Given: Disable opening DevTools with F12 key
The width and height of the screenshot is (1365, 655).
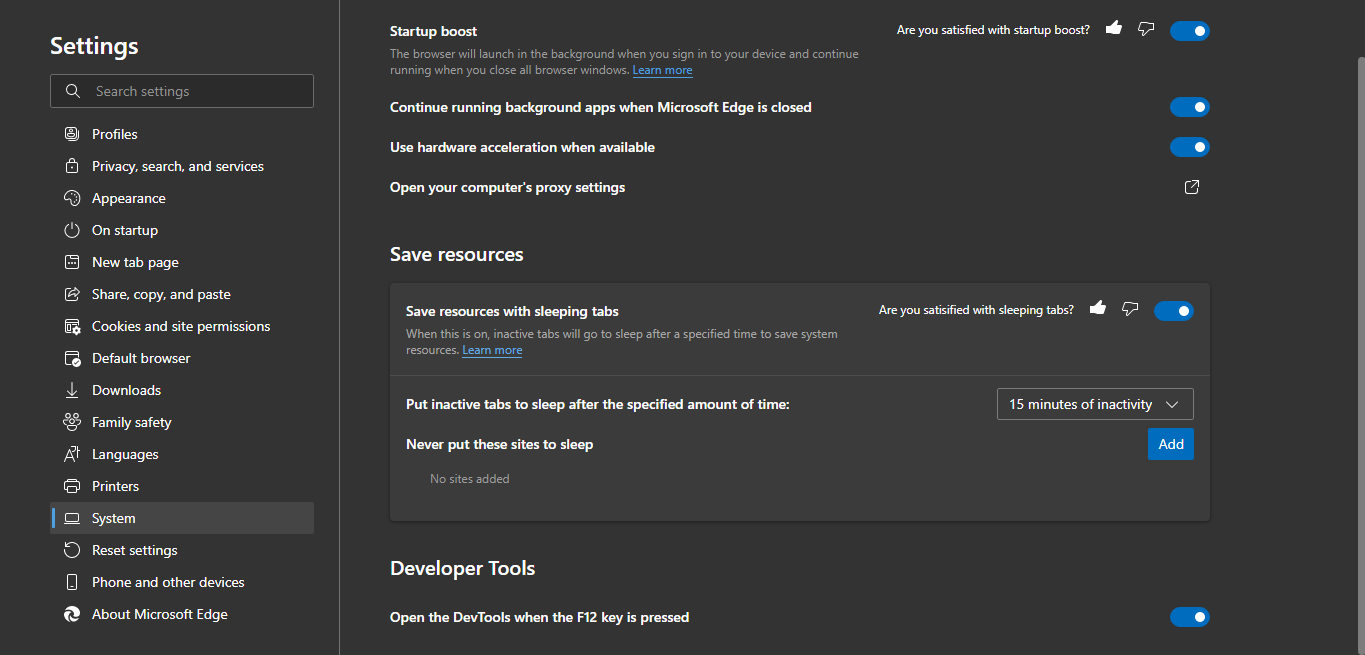Looking at the screenshot, I should click(x=1189, y=616).
